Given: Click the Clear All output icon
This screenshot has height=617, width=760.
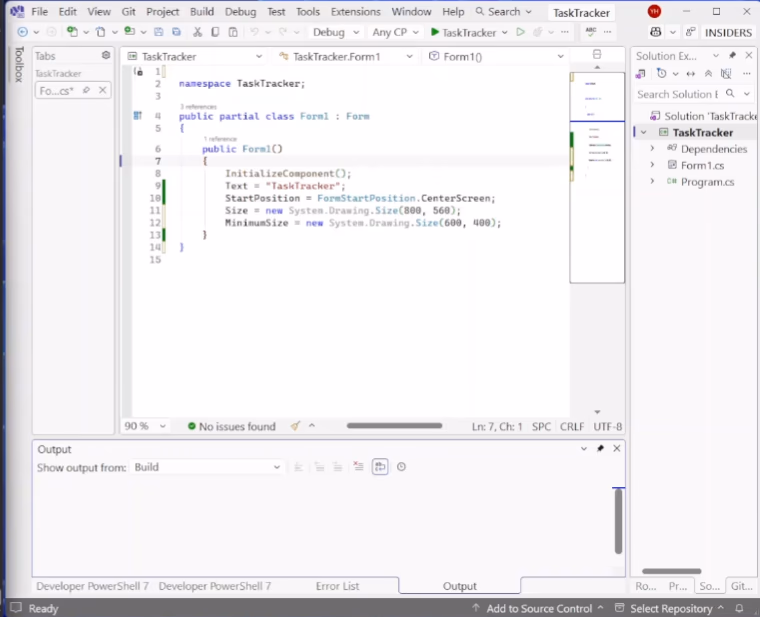Looking at the screenshot, I should click(x=358, y=467).
